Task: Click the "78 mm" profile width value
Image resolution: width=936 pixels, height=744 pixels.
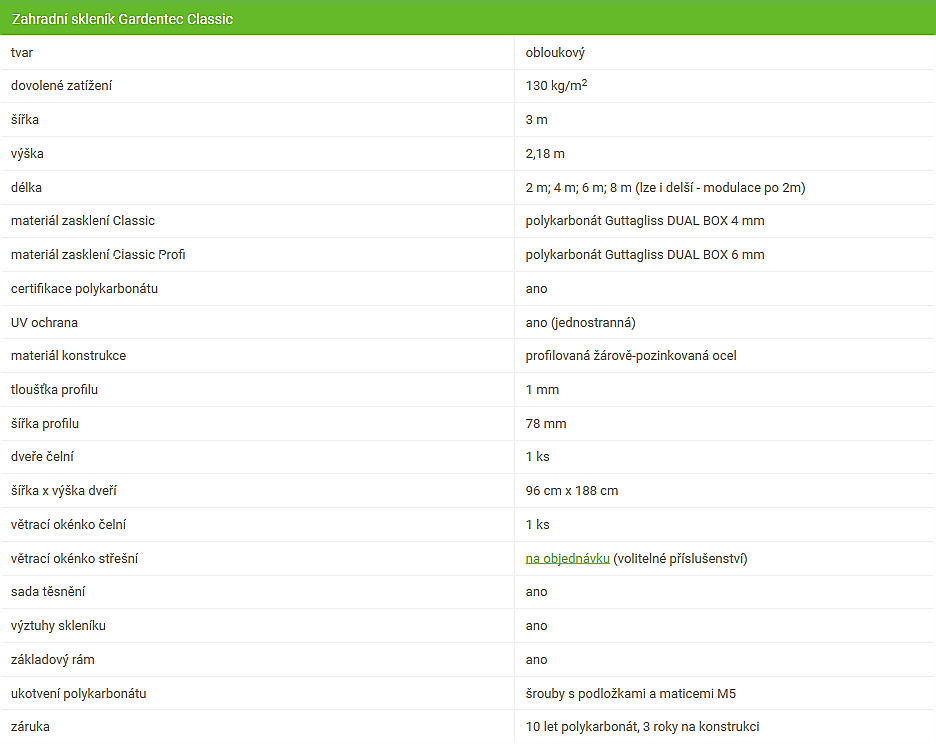Action: 546,424
